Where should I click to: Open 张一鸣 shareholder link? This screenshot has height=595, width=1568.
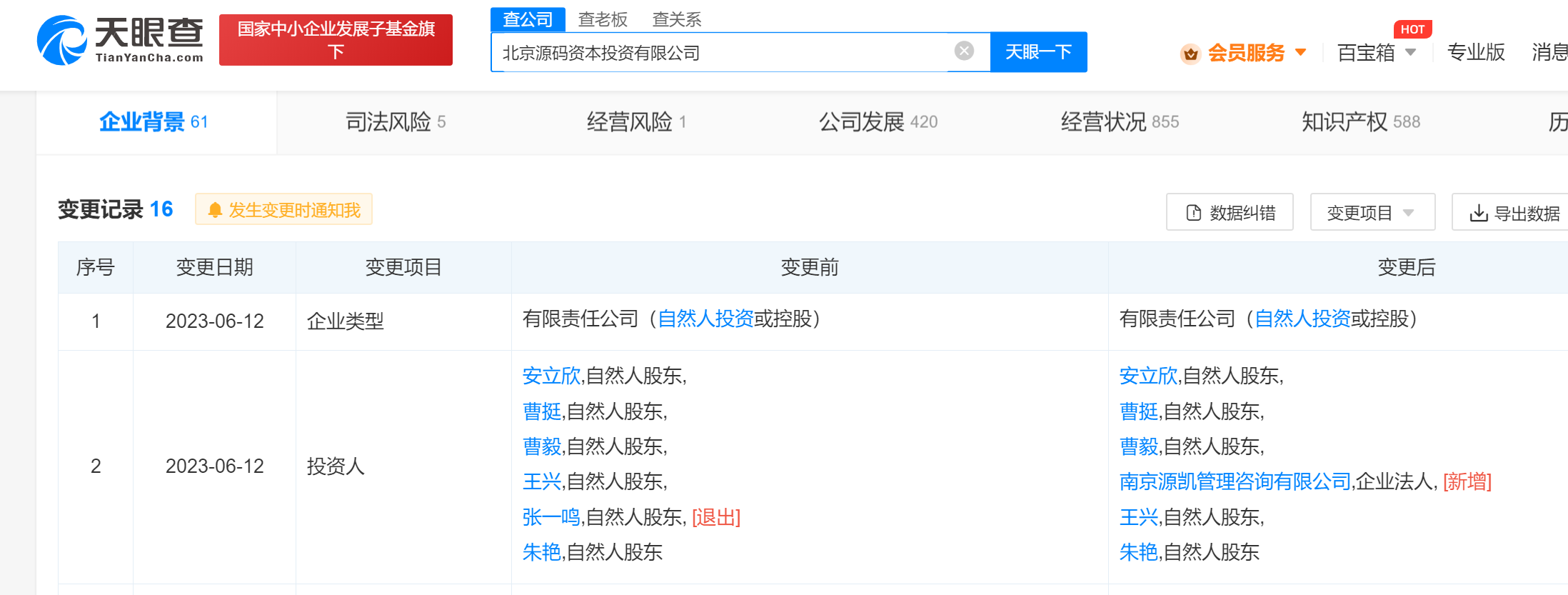tap(551, 517)
